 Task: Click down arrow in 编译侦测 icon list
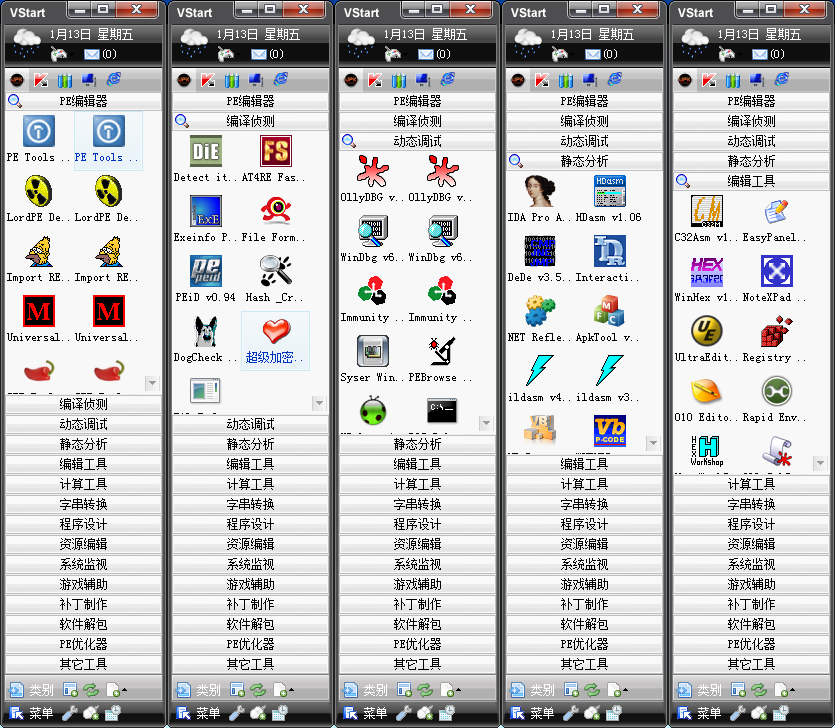pyautogui.click(x=319, y=403)
